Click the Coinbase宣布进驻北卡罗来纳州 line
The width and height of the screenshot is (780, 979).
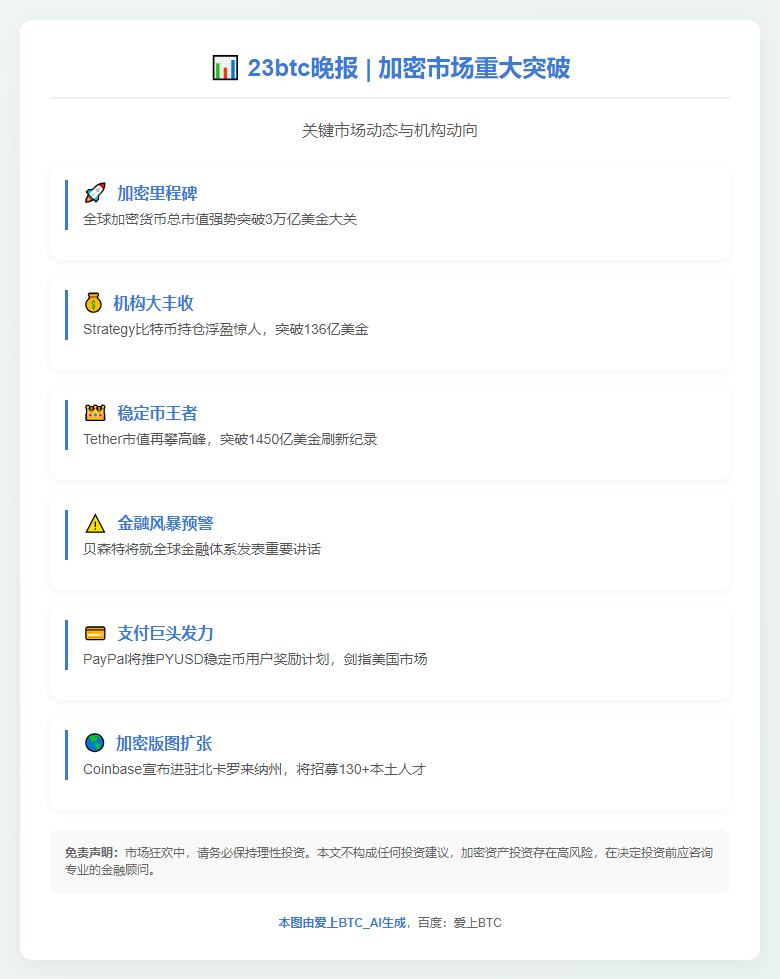click(x=254, y=769)
